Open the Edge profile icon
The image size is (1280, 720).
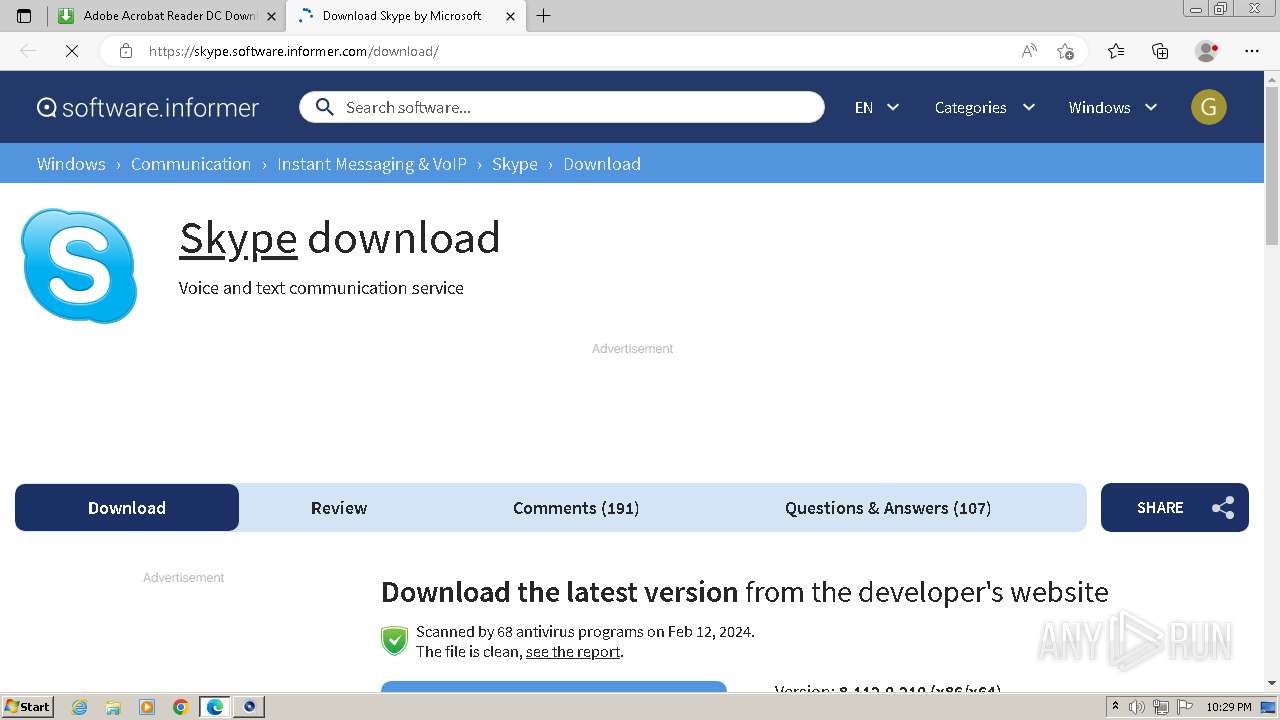1206,51
